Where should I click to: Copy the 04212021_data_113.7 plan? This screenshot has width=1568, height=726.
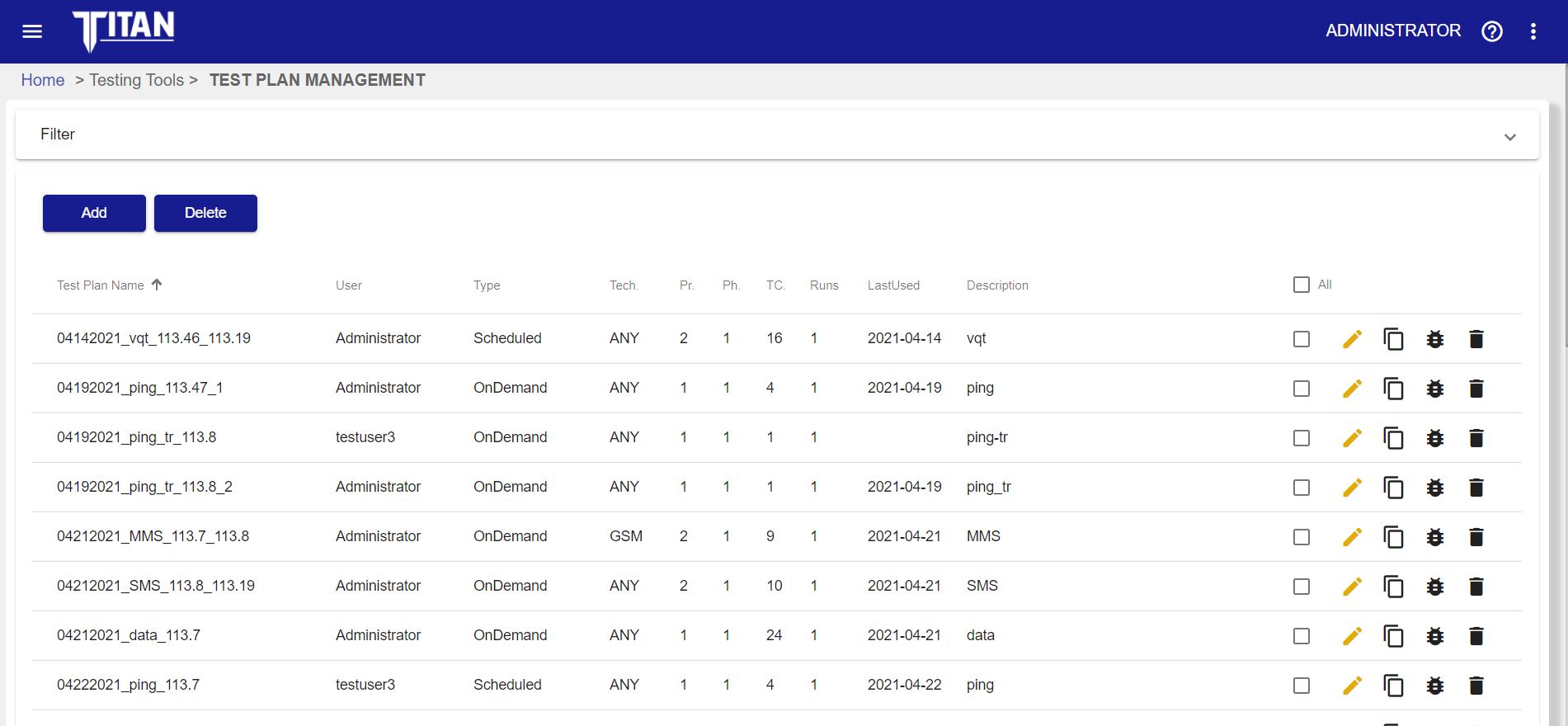[x=1393, y=636]
